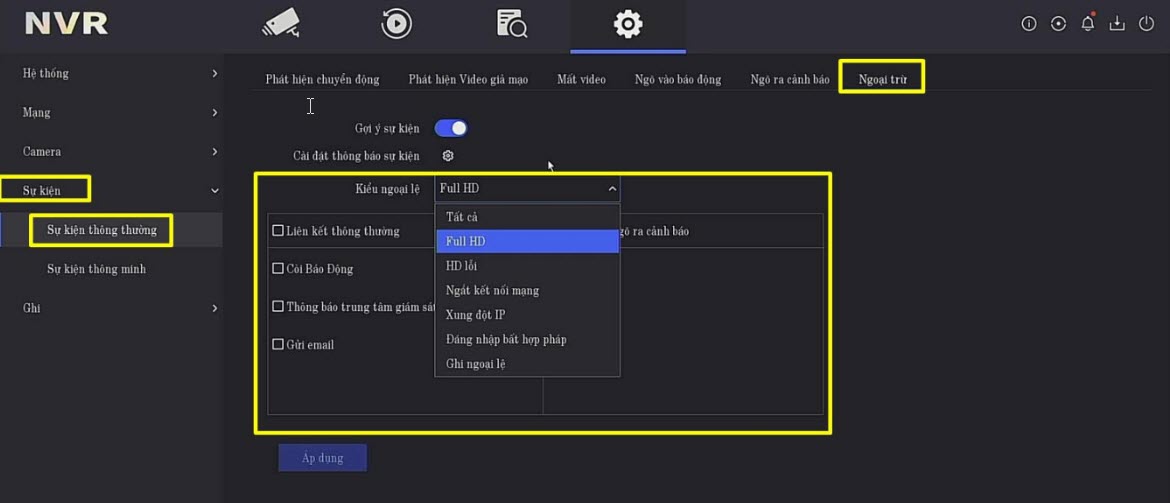Open event notification settings gear
Image resolution: width=1170 pixels, height=503 pixels.
click(x=448, y=156)
